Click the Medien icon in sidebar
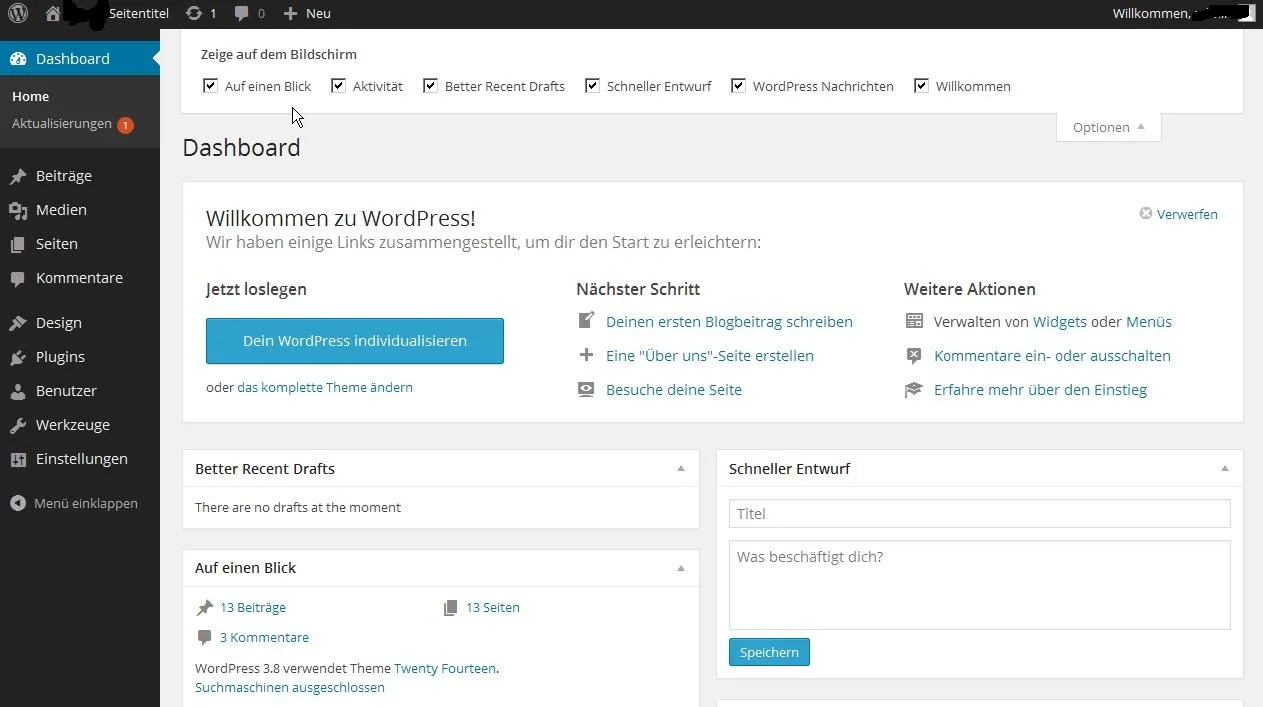This screenshot has width=1263, height=707. tap(18, 210)
